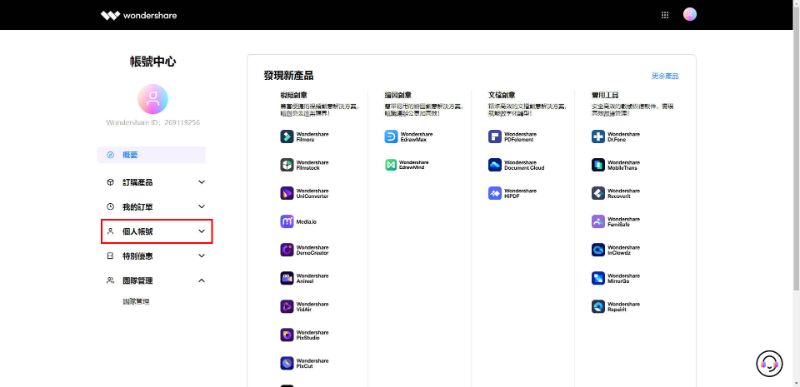Select 特別優惠 menu item
This screenshot has width=800, height=387.
point(138,256)
